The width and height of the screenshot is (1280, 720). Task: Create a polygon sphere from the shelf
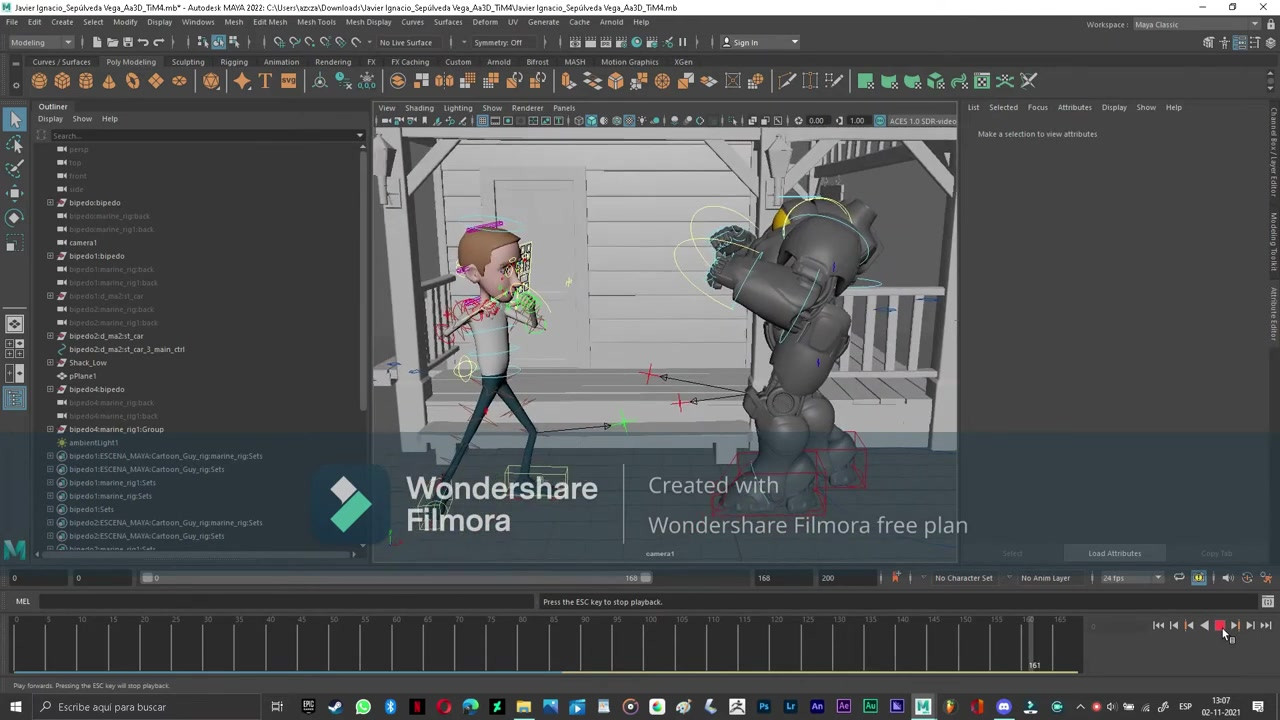[39, 81]
